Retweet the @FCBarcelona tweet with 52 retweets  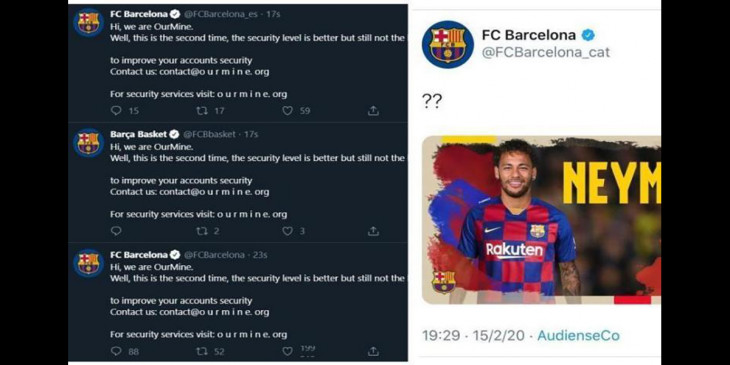coord(202,351)
